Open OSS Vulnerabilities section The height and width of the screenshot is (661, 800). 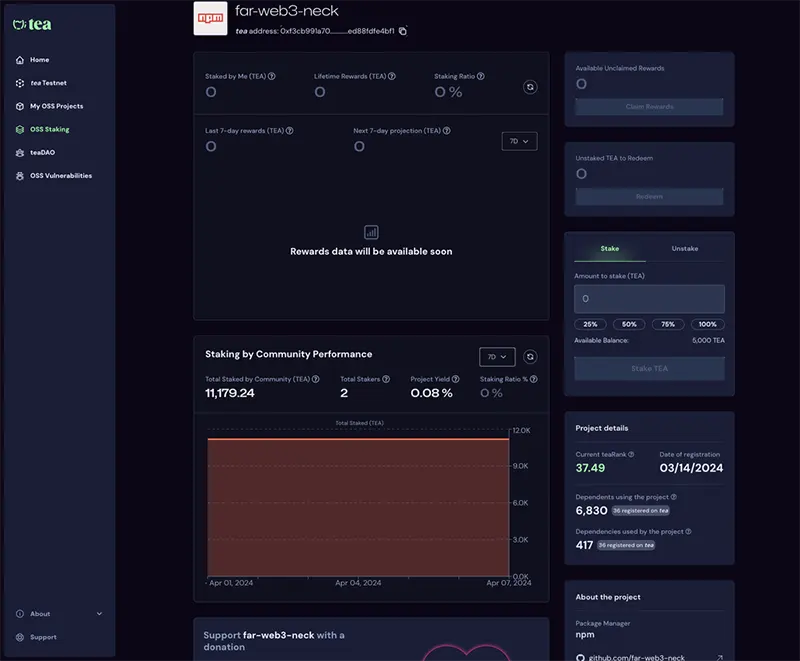click(61, 176)
